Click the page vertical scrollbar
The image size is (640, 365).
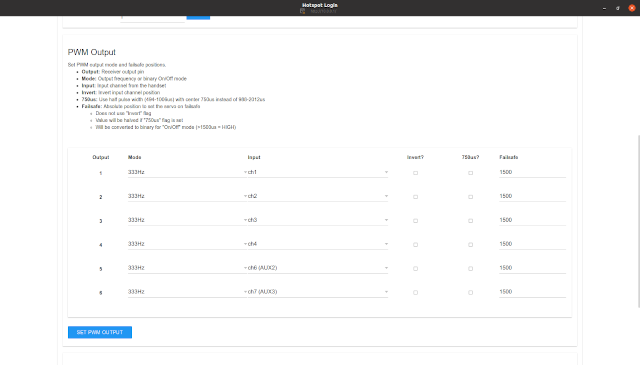click(638, 220)
